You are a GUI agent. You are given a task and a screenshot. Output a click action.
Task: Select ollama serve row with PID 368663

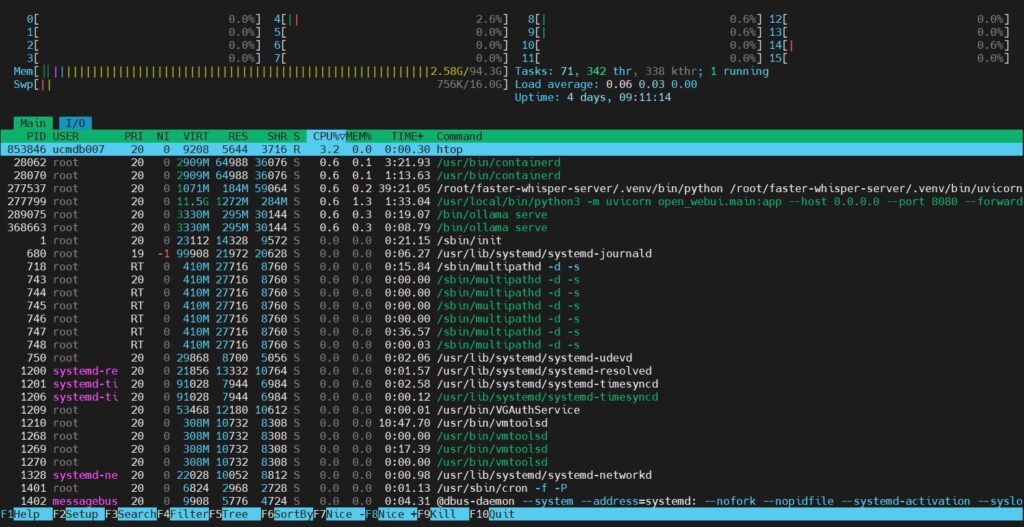[x=512, y=228]
